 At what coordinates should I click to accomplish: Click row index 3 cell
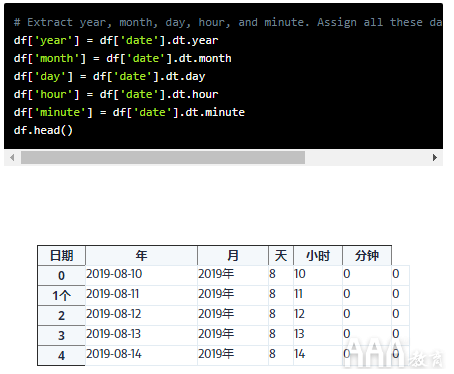[61, 335]
